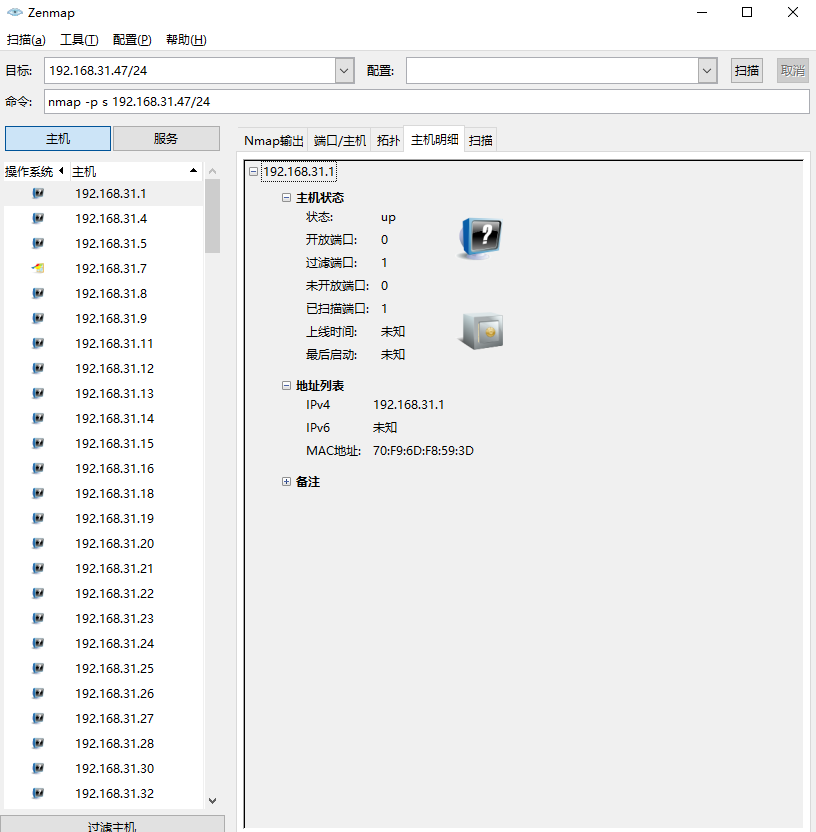The image size is (816, 832).
Task: Show hosts list with 主机 button
Action: (x=58, y=138)
